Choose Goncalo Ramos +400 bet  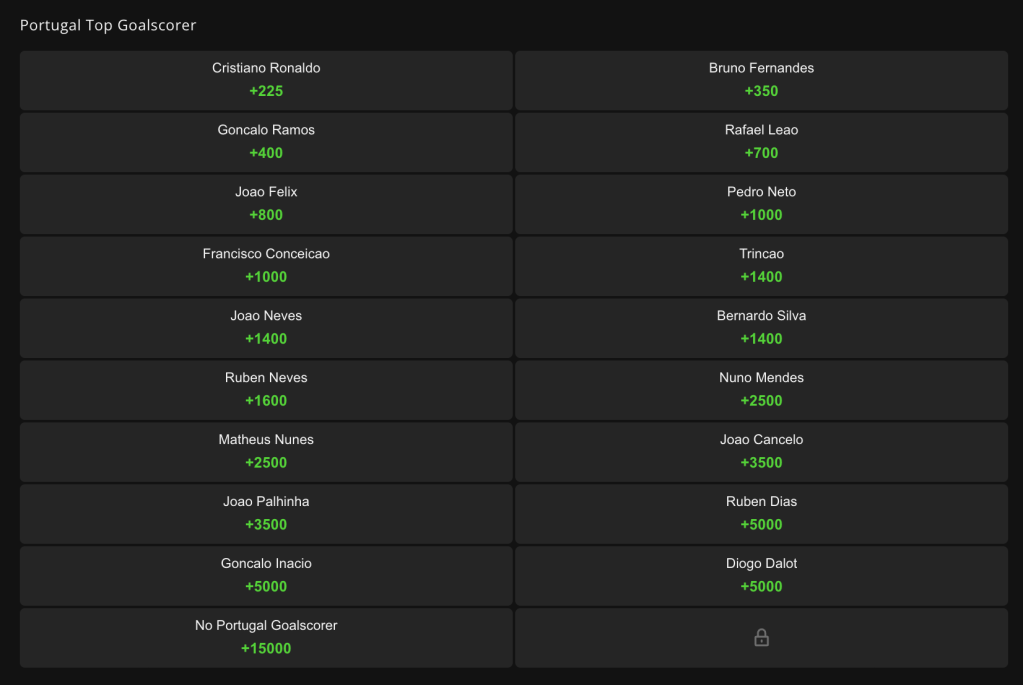point(266,142)
